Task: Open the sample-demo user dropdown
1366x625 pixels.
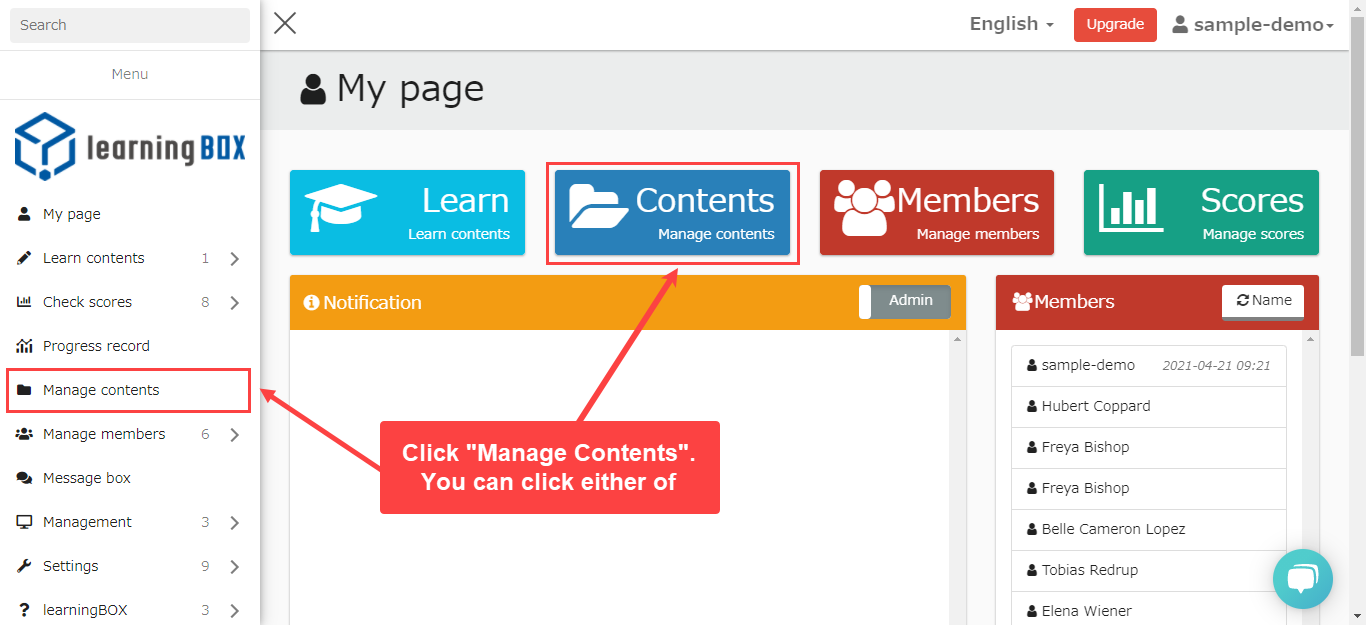Action: pos(1253,25)
